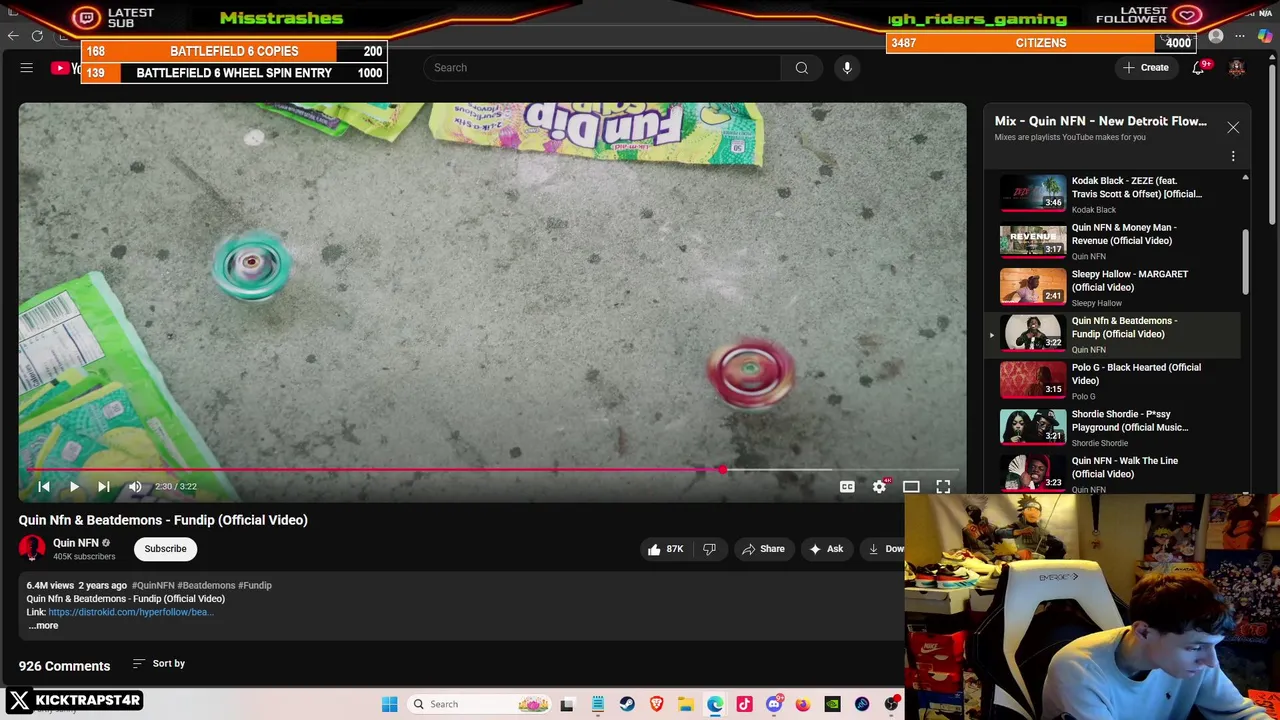Image resolution: width=1280 pixels, height=720 pixels.
Task: Click the search magnifier button
Action: tap(801, 68)
